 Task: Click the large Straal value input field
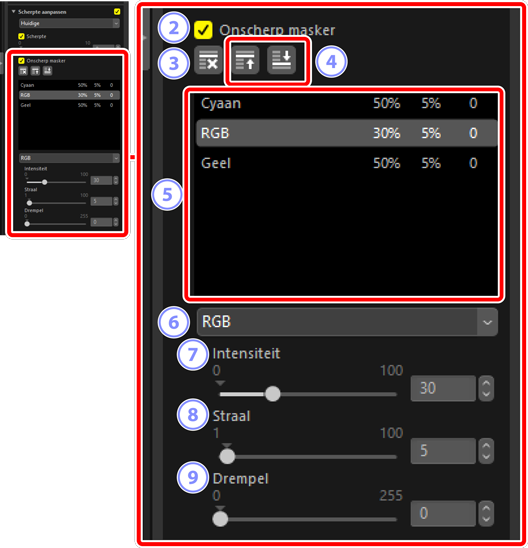click(443, 451)
